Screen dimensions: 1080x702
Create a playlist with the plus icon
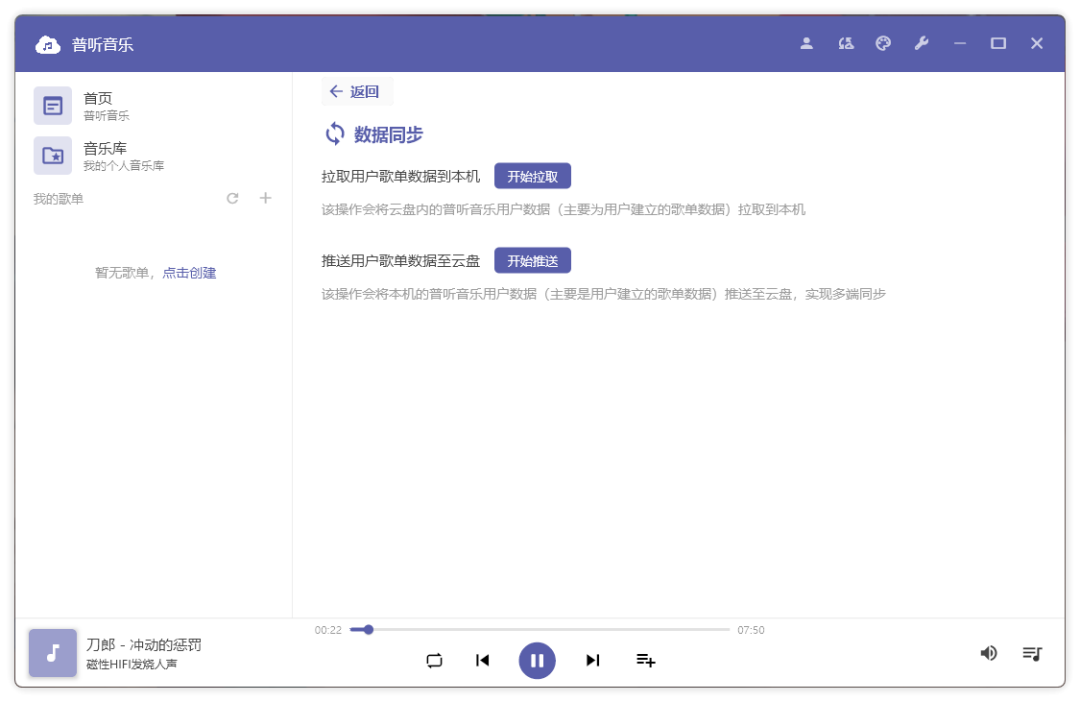point(265,198)
